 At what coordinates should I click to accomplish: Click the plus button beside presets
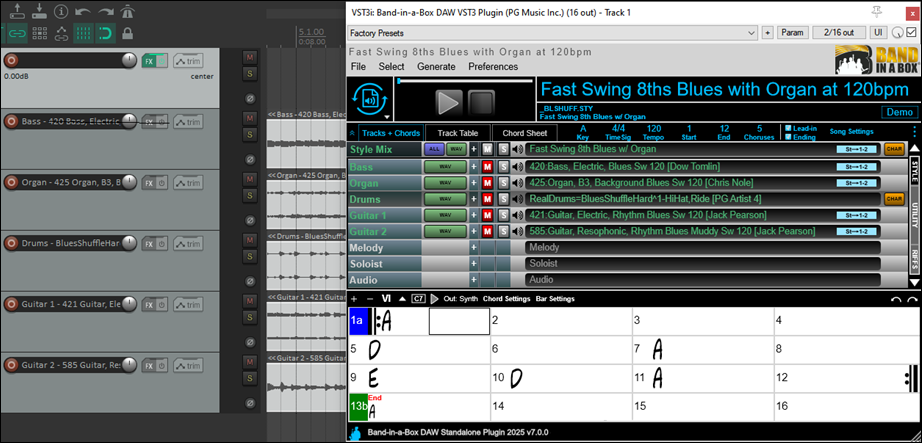767,33
